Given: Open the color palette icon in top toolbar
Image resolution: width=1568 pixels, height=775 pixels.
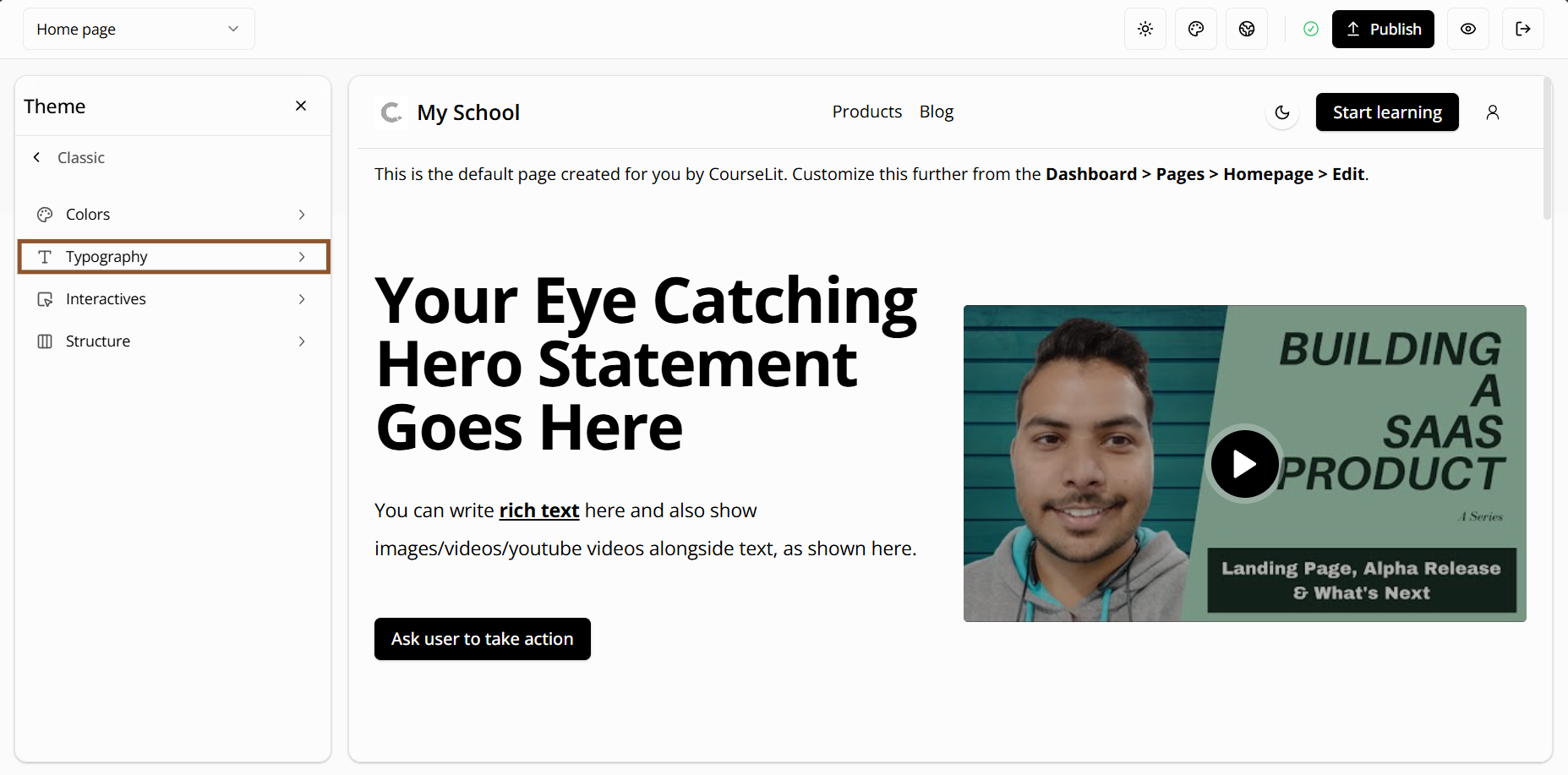Looking at the screenshot, I should tap(1195, 28).
